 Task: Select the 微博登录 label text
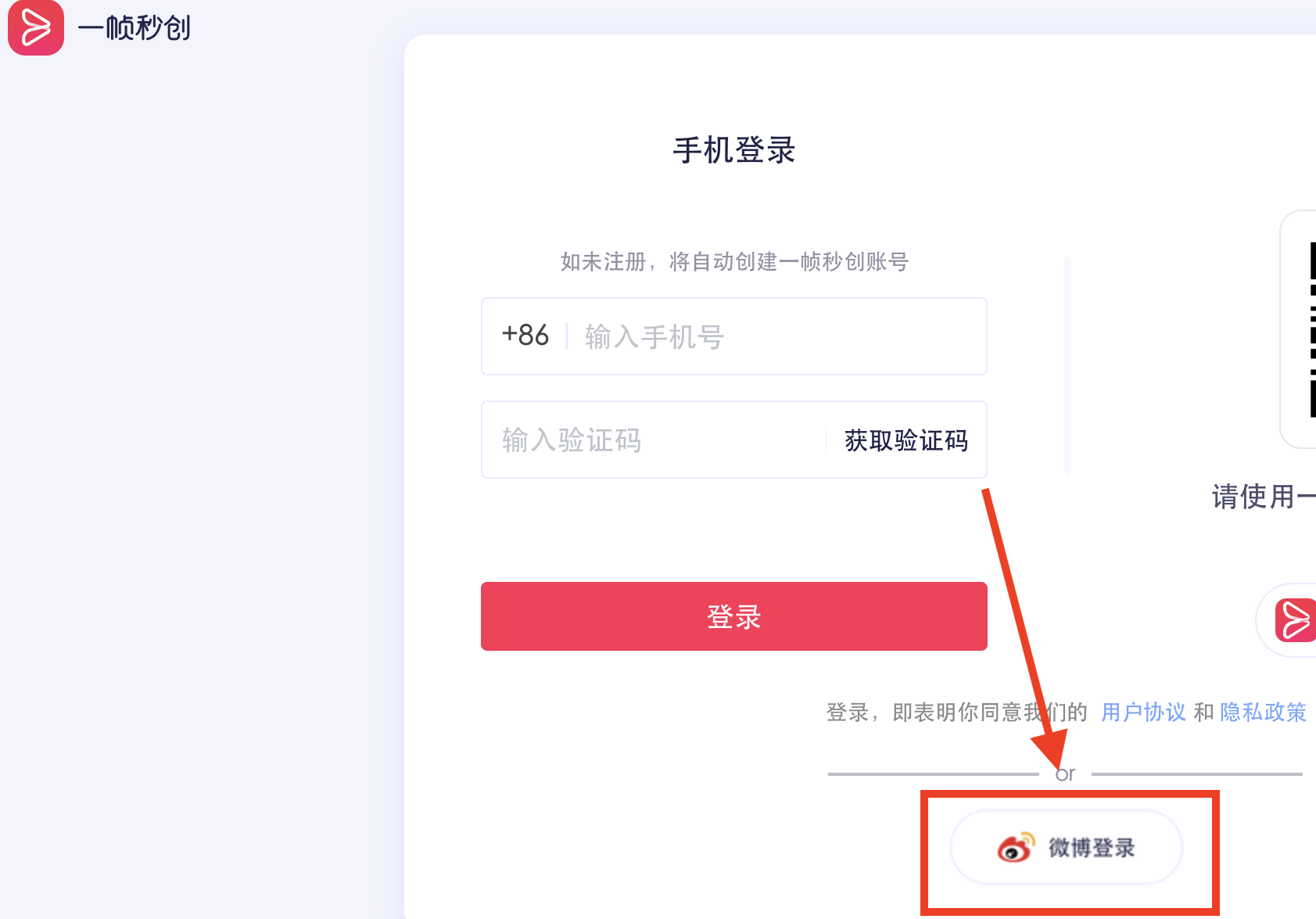tap(1092, 848)
